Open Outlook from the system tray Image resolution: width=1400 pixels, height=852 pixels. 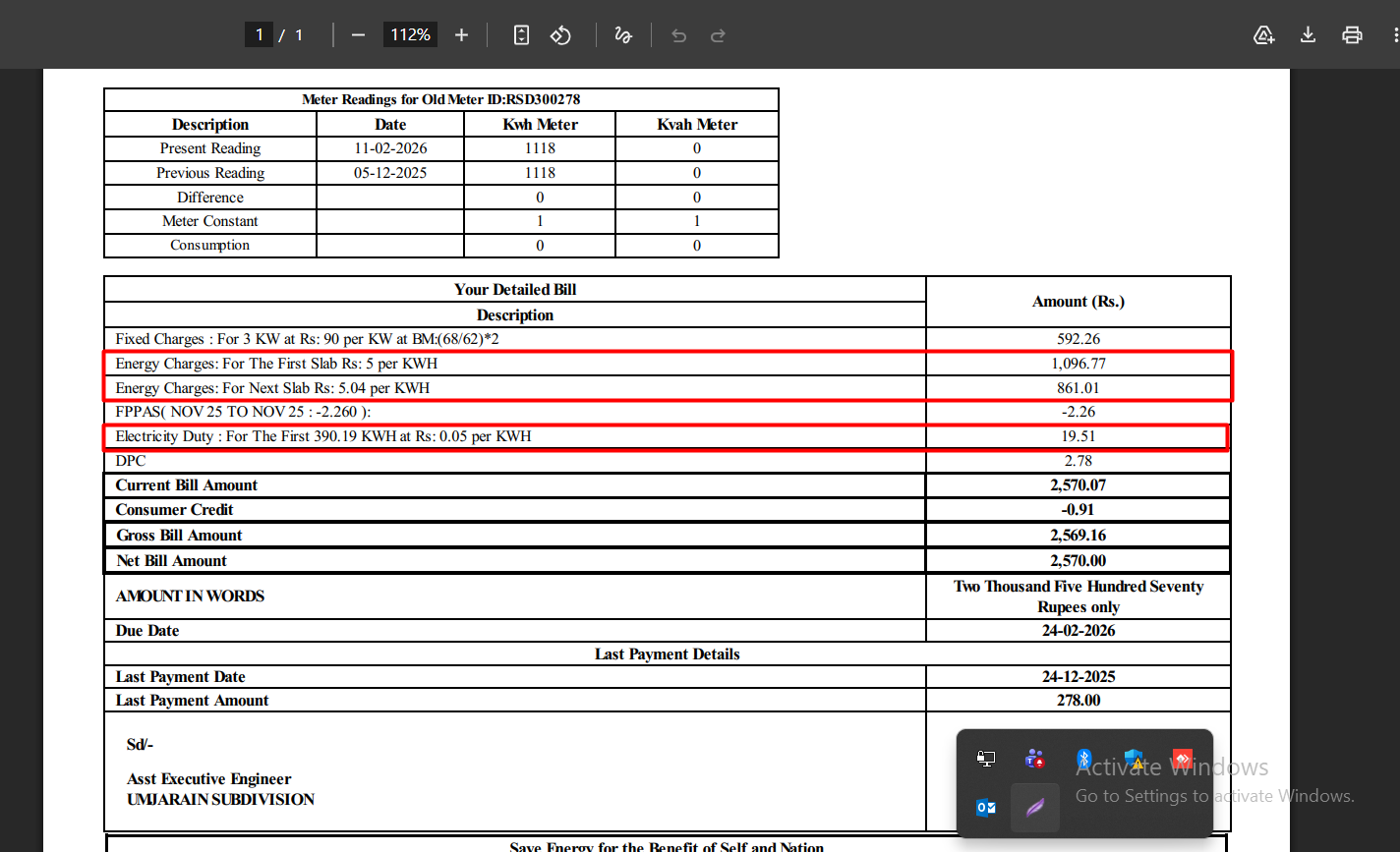[985, 808]
